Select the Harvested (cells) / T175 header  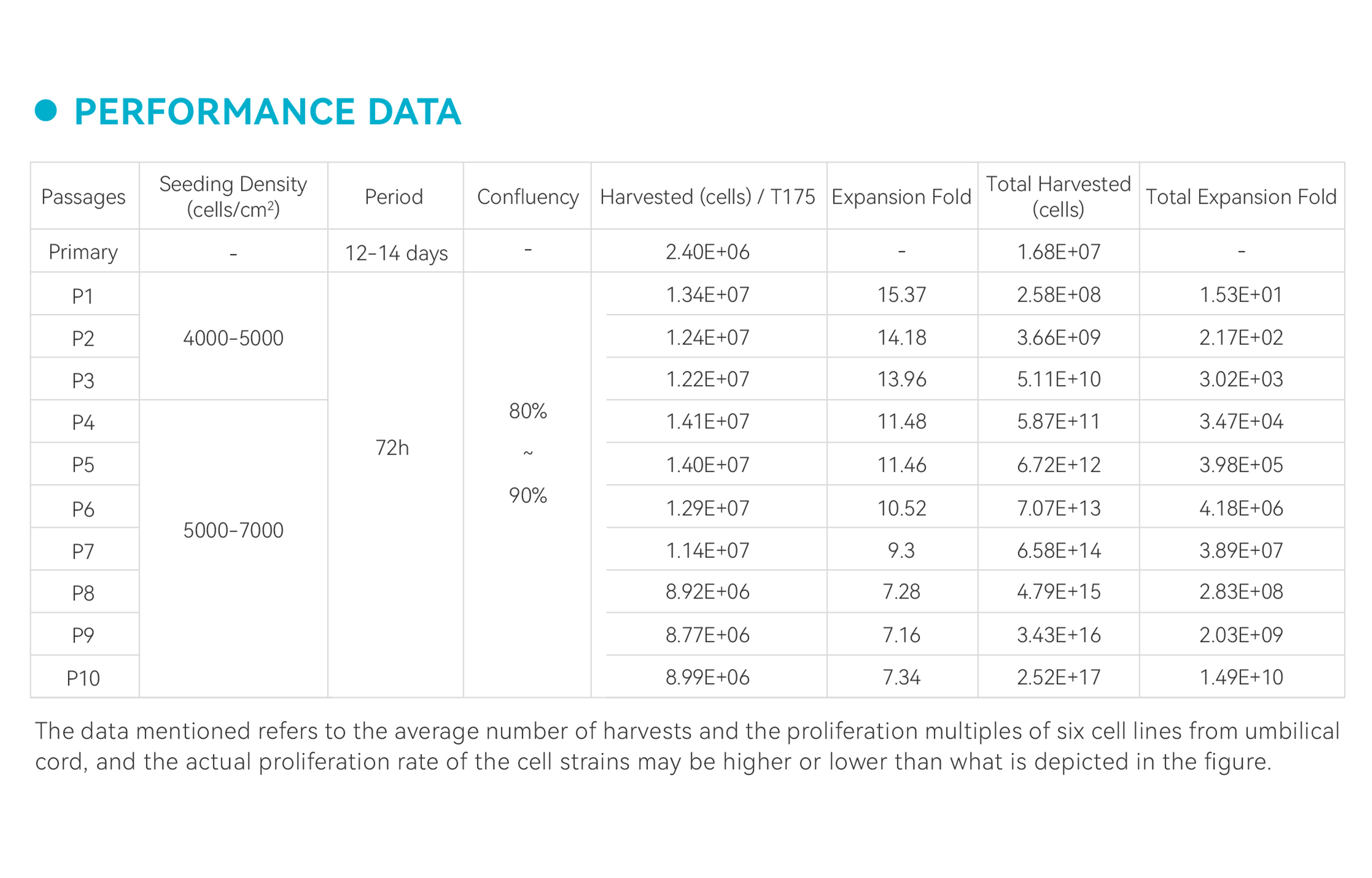click(707, 197)
